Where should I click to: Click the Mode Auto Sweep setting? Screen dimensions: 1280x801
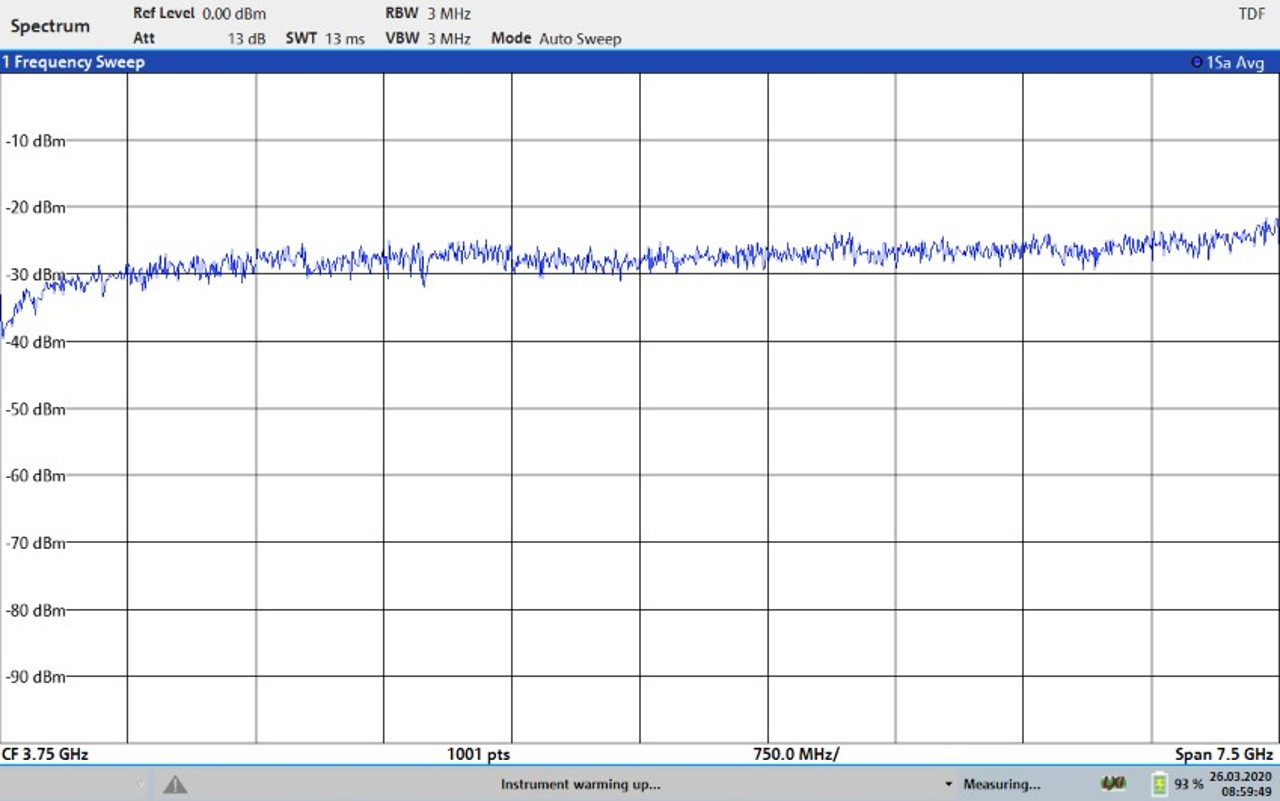tap(579, 39)
